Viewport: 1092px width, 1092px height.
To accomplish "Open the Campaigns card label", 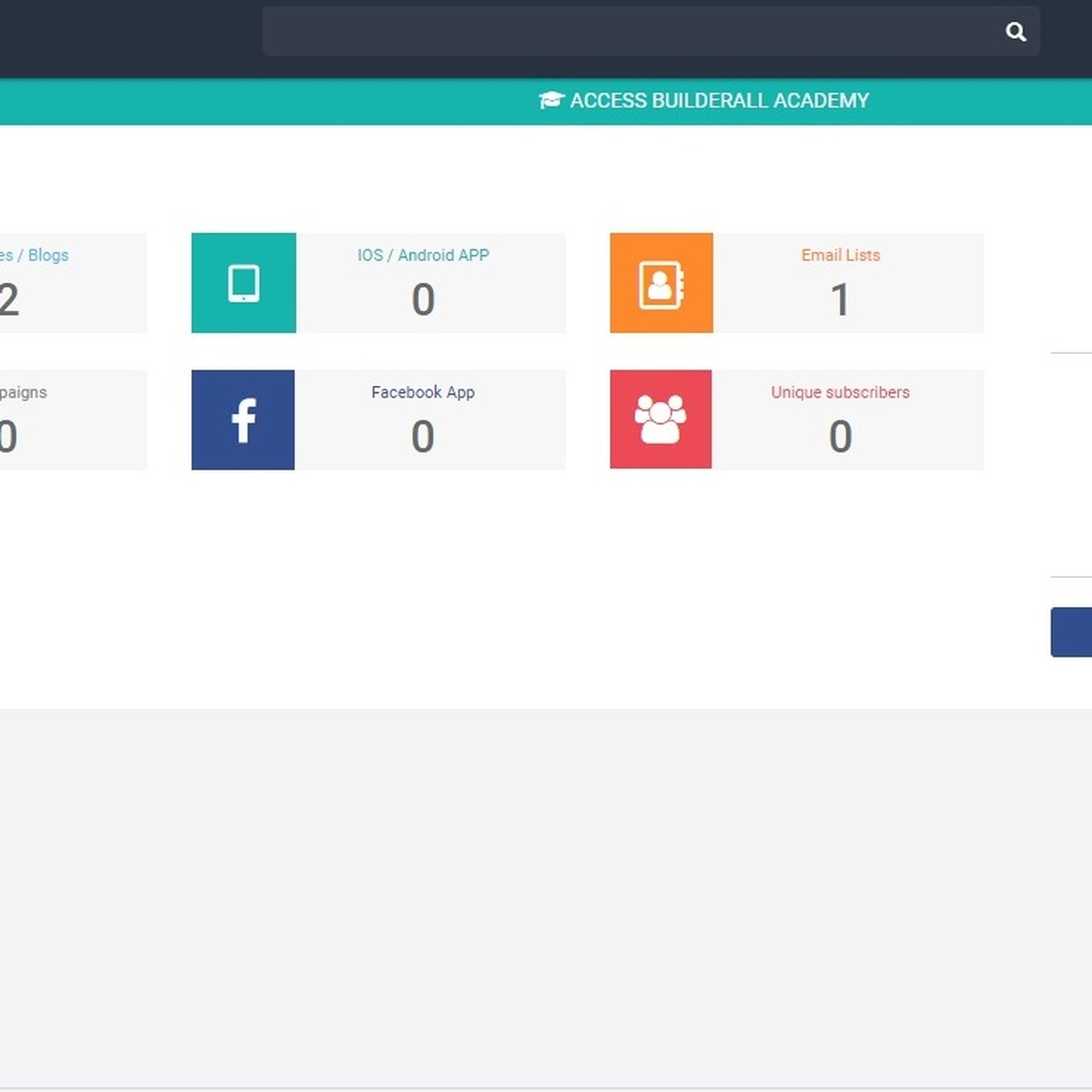I will [x=24, y=392].
